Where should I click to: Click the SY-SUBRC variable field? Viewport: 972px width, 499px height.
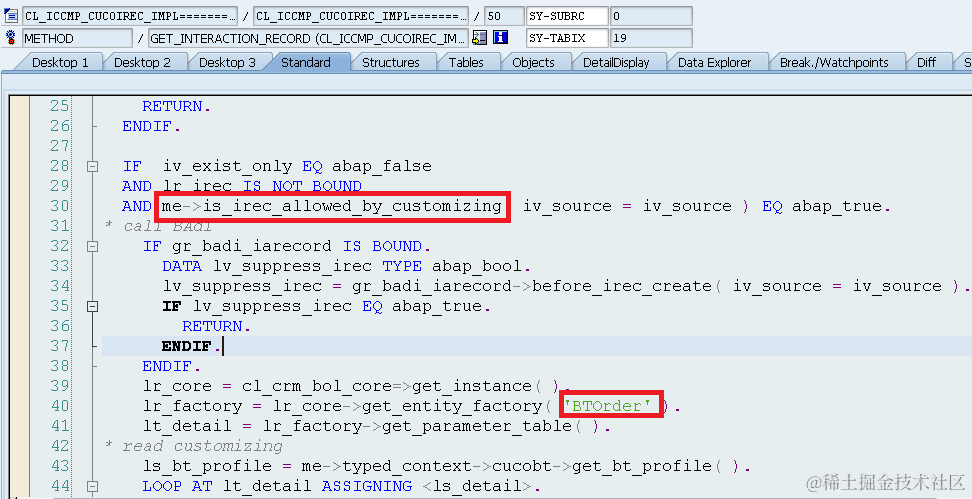[x=567, y=16]
